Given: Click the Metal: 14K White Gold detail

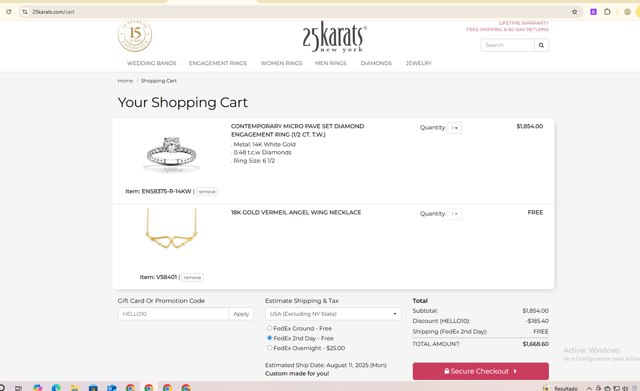Looking at the screenshot, I should pyautogui.click(x=263, y=144).
